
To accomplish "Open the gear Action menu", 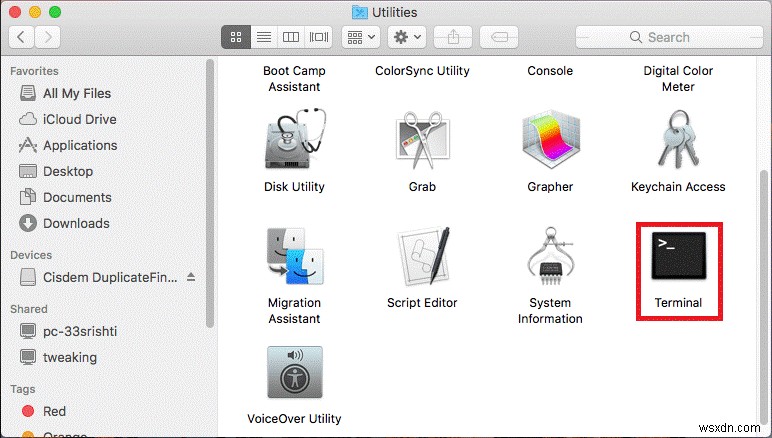I will (407, 37).
